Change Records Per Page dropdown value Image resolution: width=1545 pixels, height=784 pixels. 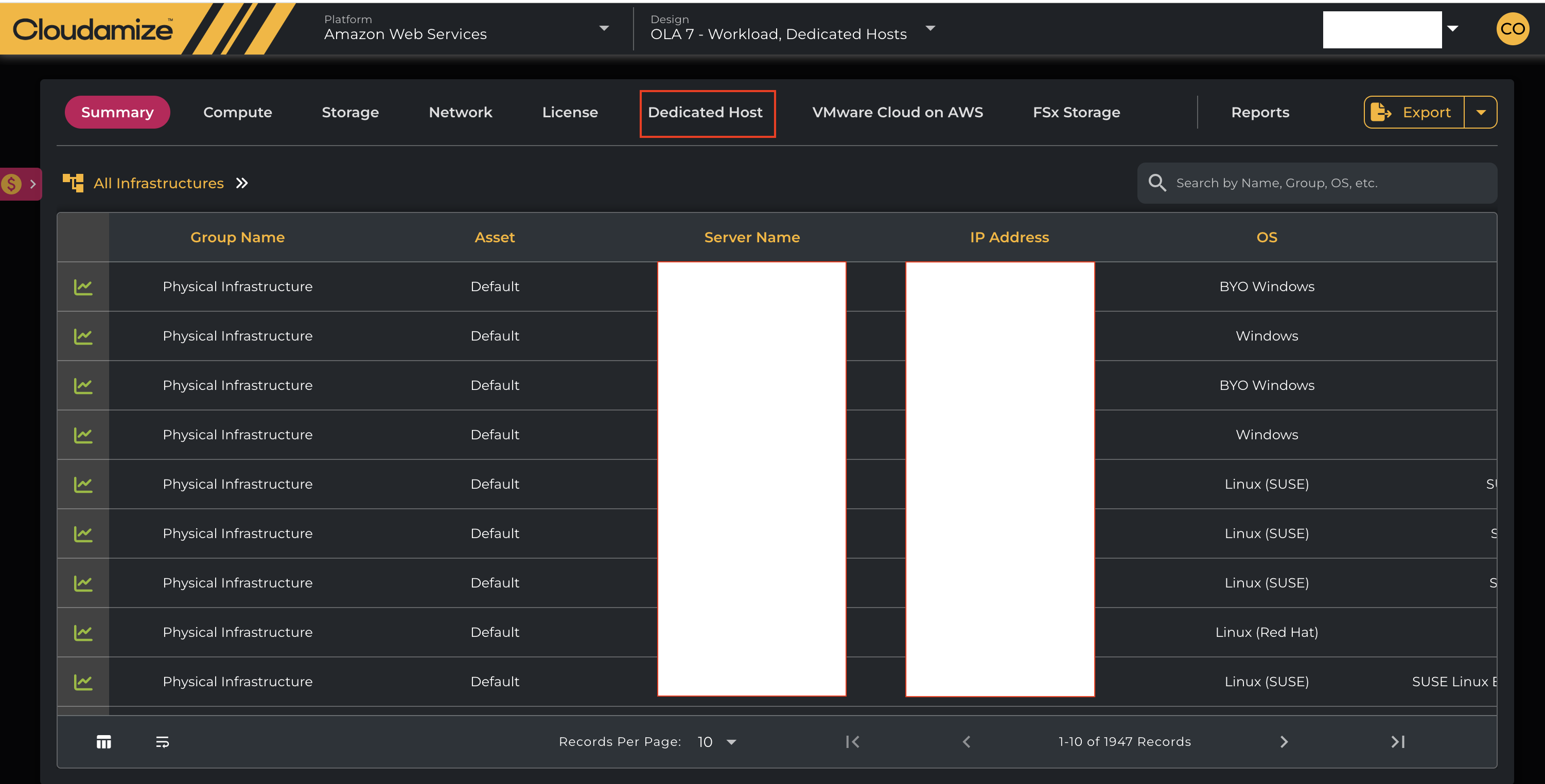pyautogui.click(x=717, y=742)
